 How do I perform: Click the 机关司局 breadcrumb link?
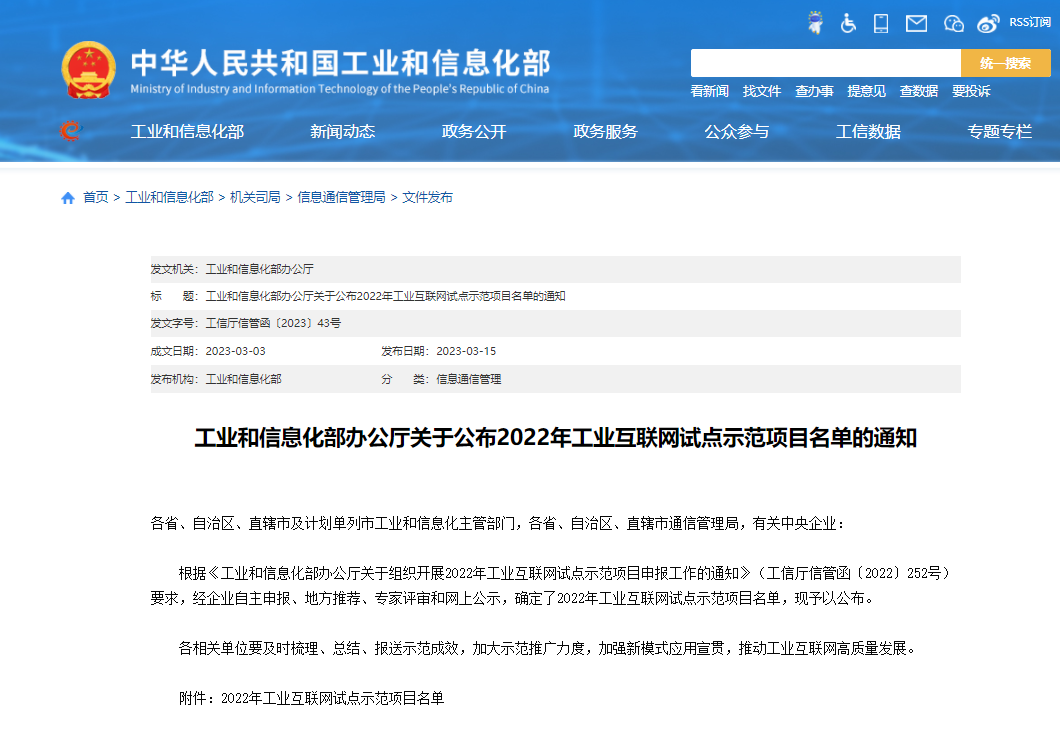point(255,198)
